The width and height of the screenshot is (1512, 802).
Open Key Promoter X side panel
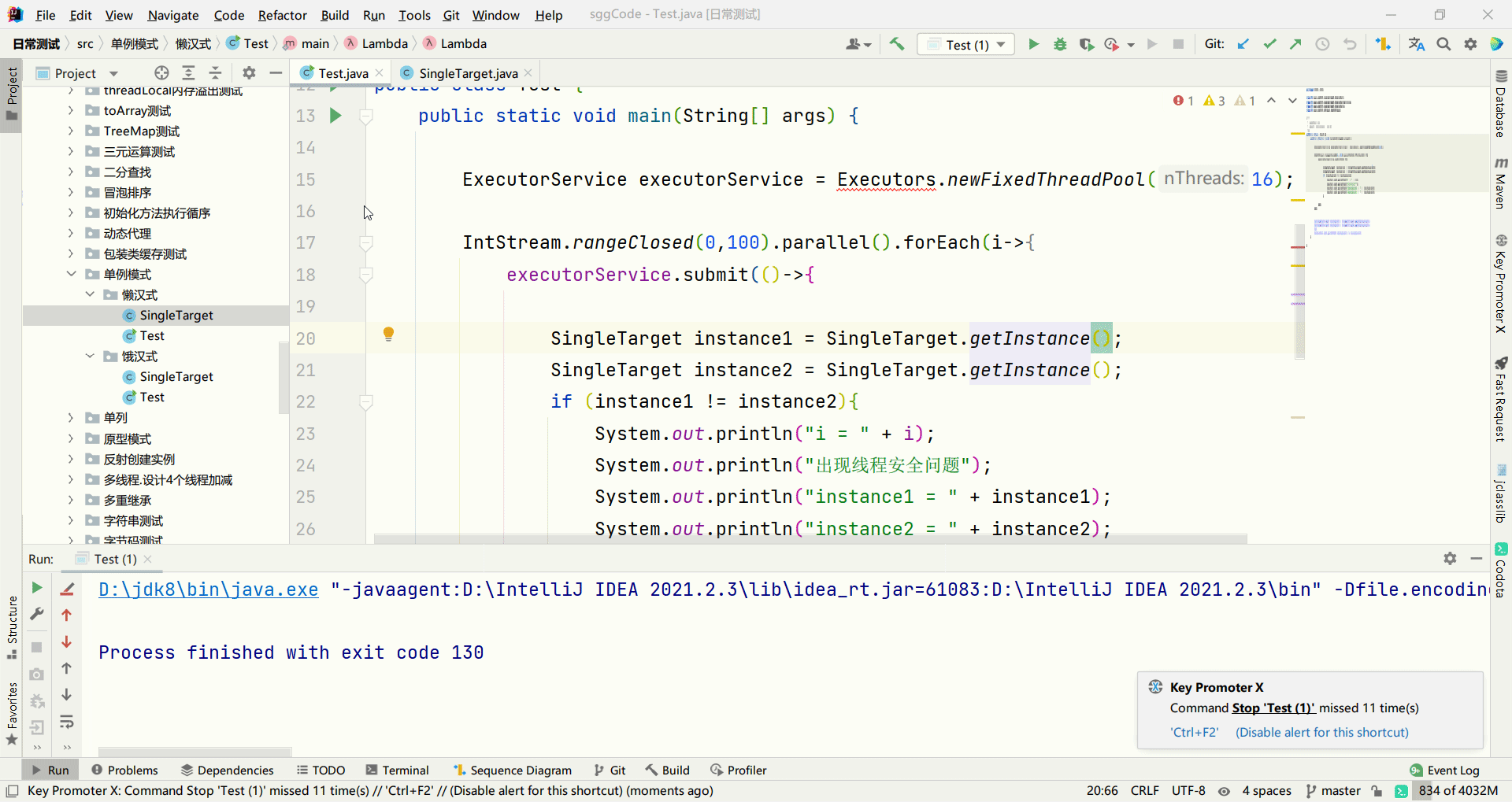pyautogui.click(x=1501, y=283)
